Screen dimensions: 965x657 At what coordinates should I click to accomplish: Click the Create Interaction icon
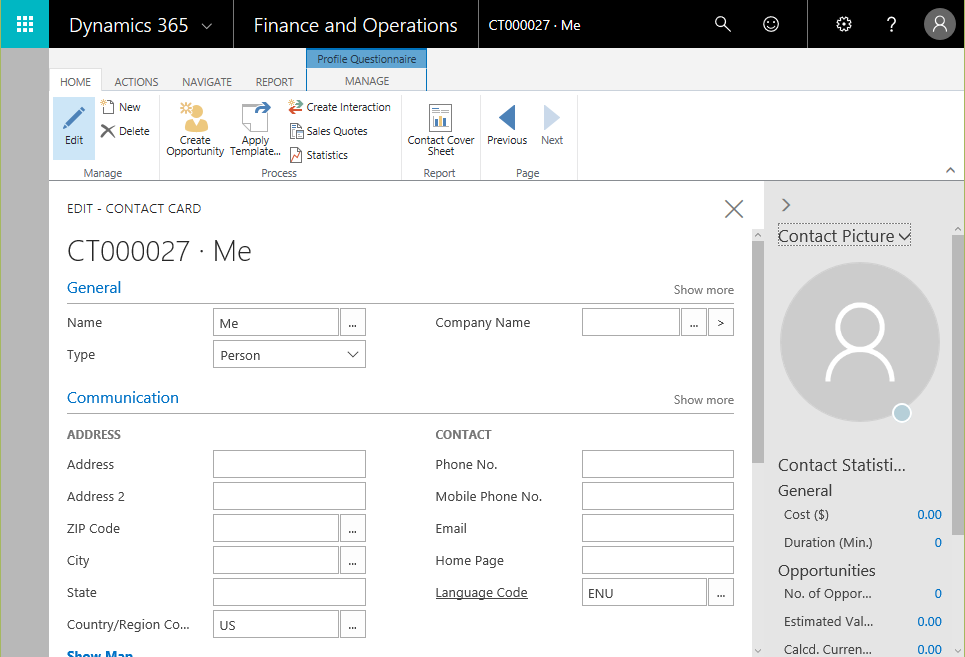(296, 107)
